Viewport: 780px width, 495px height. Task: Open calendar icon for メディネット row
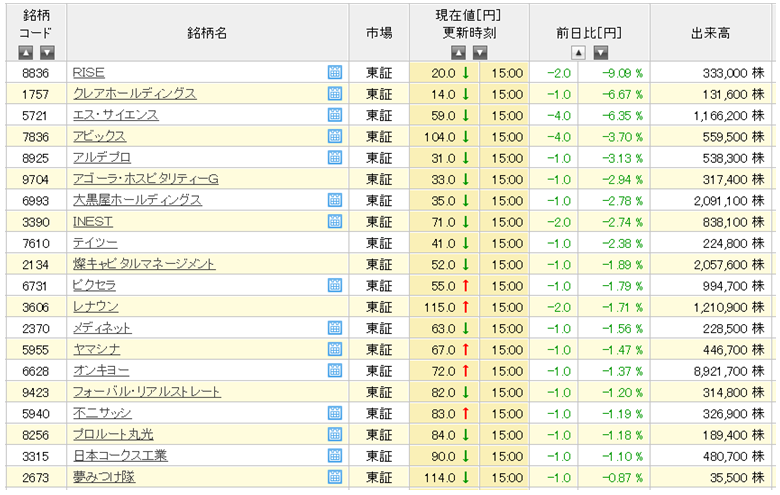click(335, 328)
